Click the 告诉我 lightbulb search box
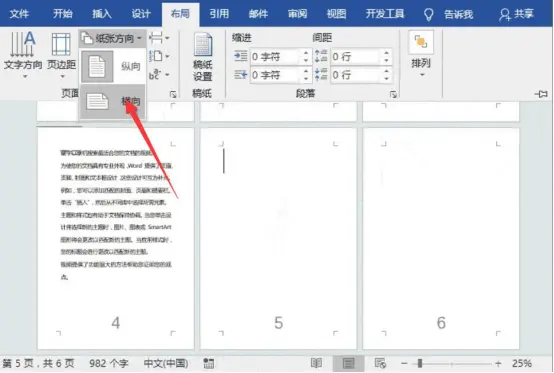This screenshot has height=373, width=554. point(449,14)
